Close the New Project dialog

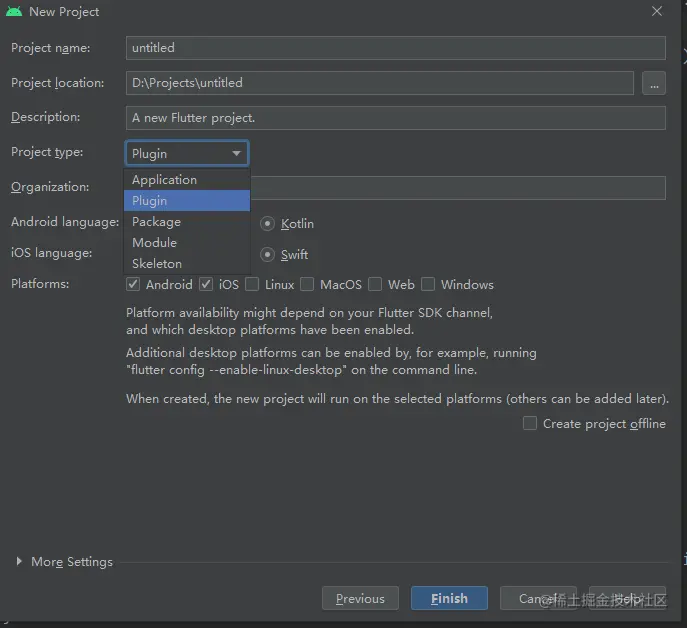point(656,11)
